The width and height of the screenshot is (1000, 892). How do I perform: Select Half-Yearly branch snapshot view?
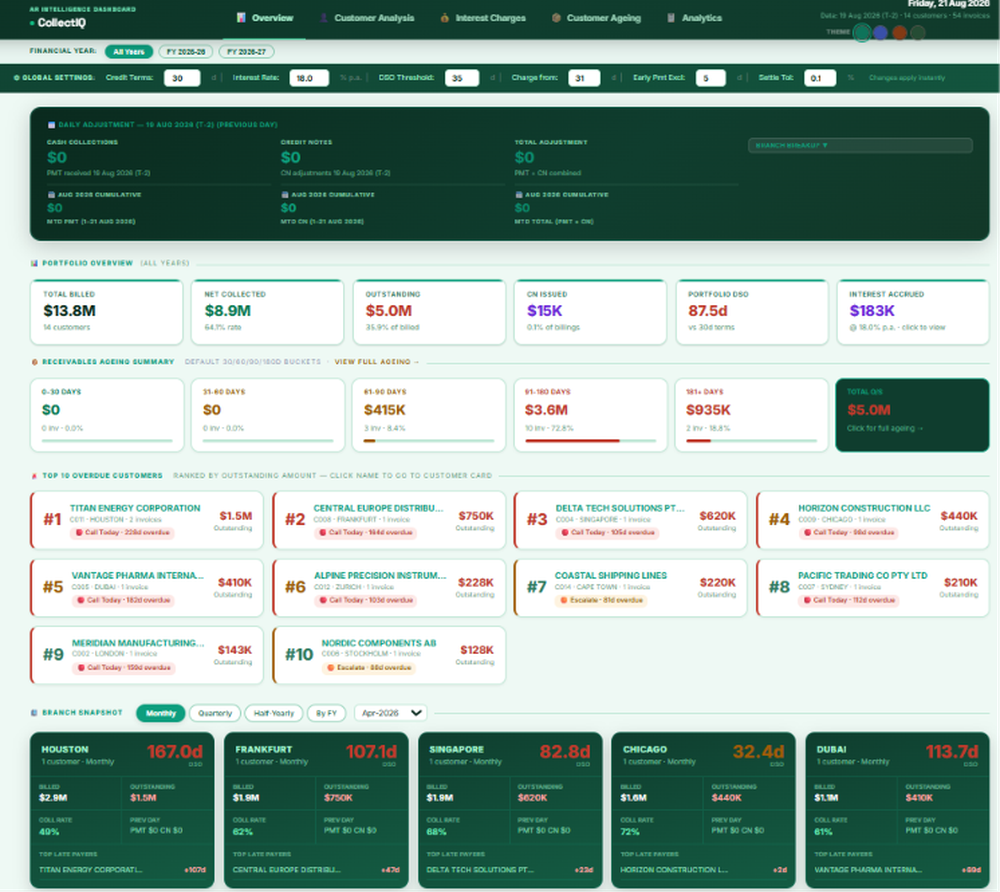tap(274, 713)
